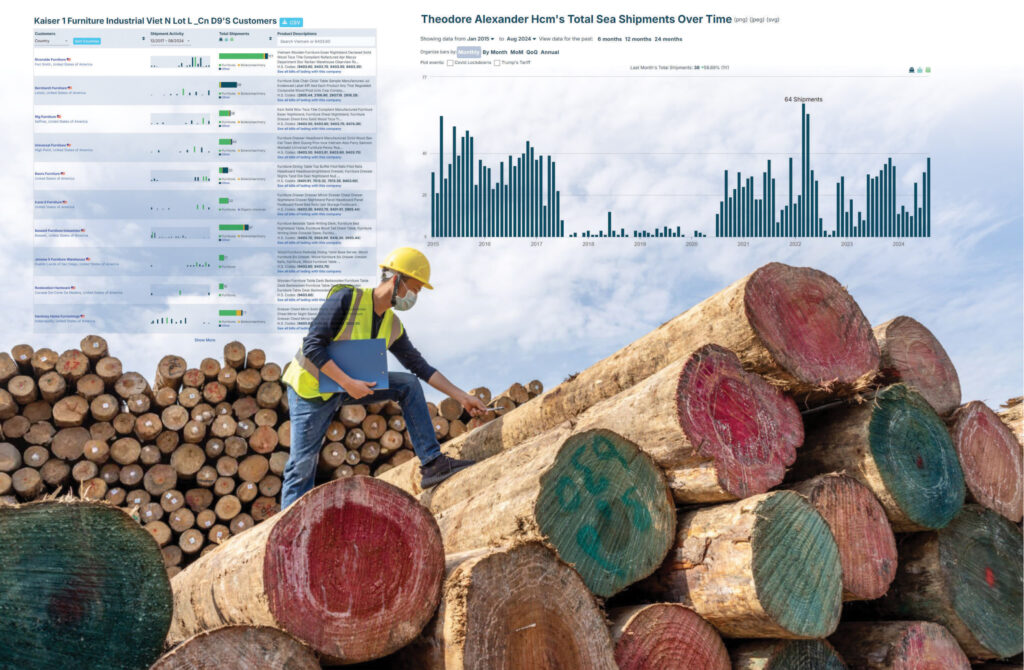
Task: Click the 2017 label on the chart axis
Action: click(x=536, y=244)
